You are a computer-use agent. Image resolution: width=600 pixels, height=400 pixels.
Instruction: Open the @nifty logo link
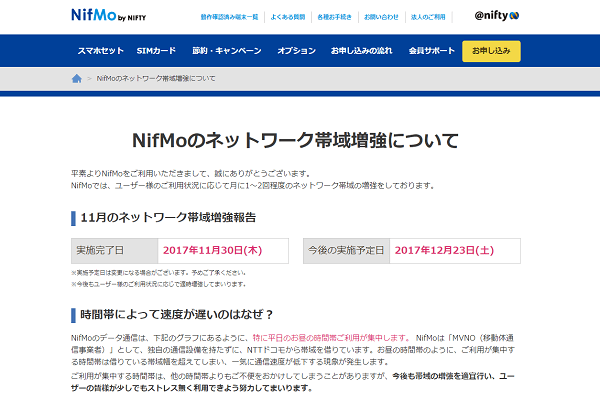497,16
